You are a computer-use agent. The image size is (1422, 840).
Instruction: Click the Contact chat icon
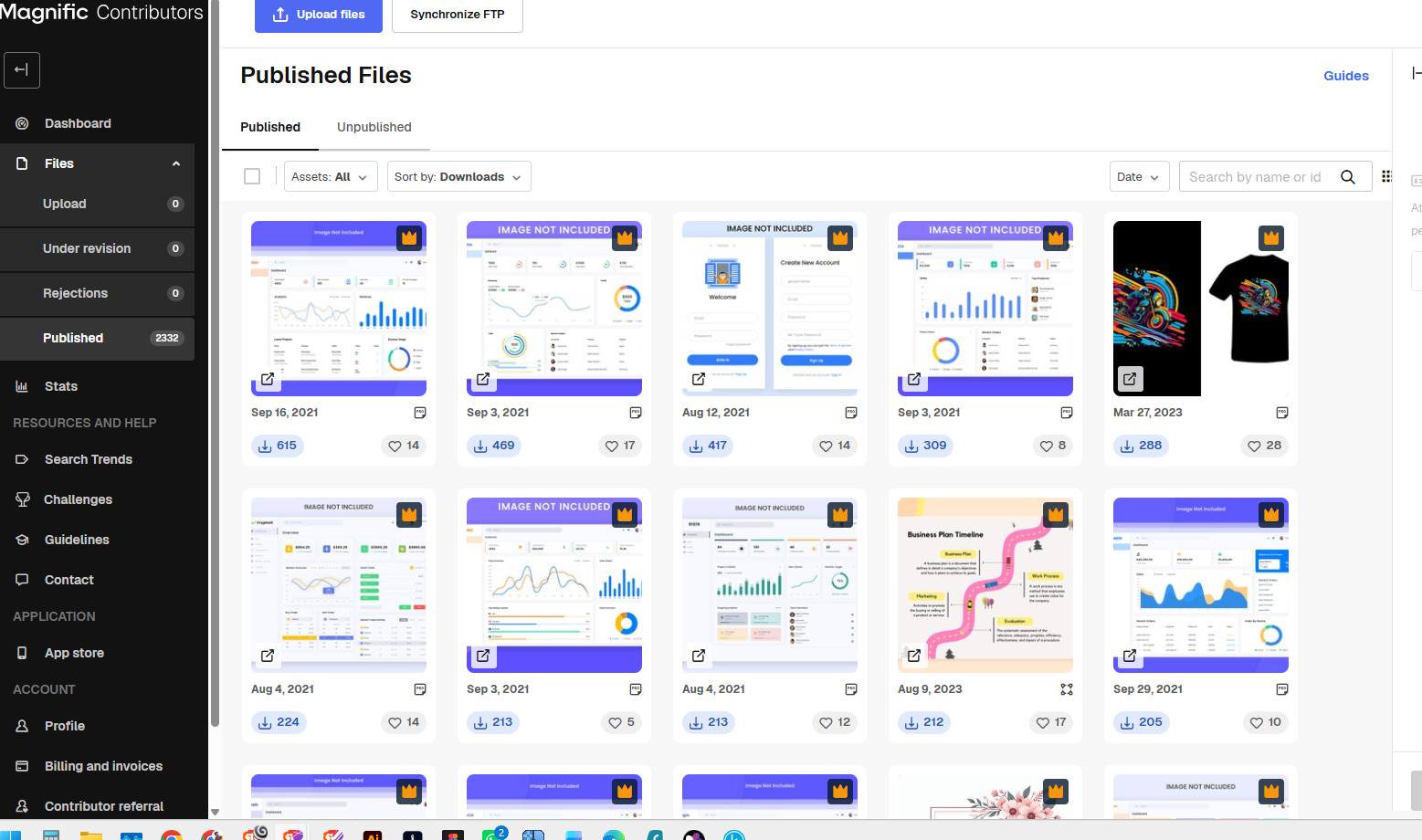click(22, 580)
